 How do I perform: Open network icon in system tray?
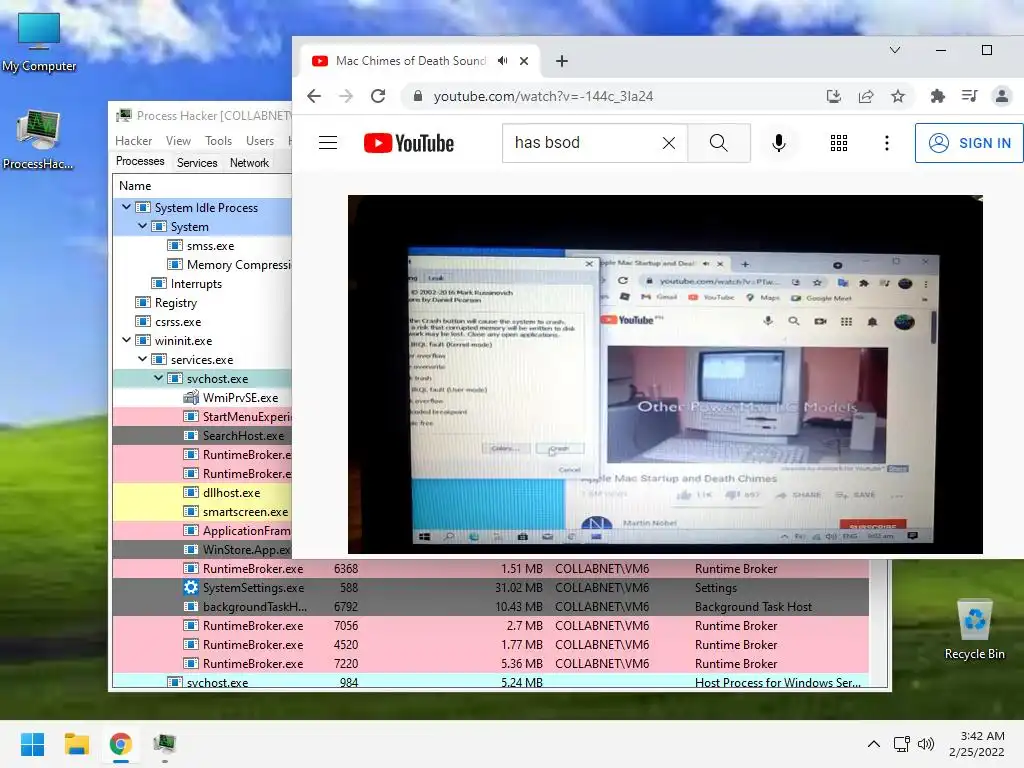pos(902,744)
